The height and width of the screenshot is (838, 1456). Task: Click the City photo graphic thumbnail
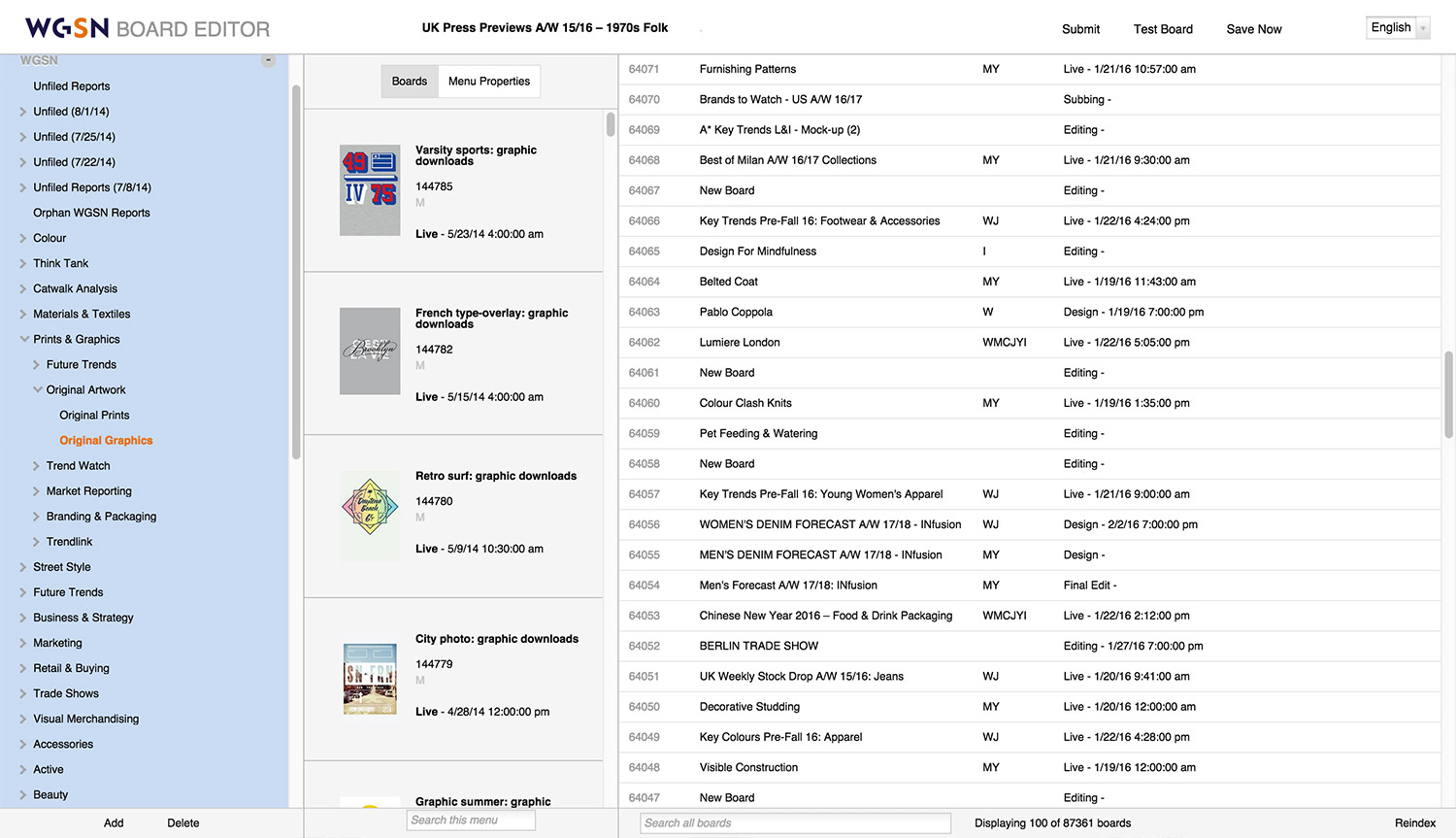coord(370,678)
